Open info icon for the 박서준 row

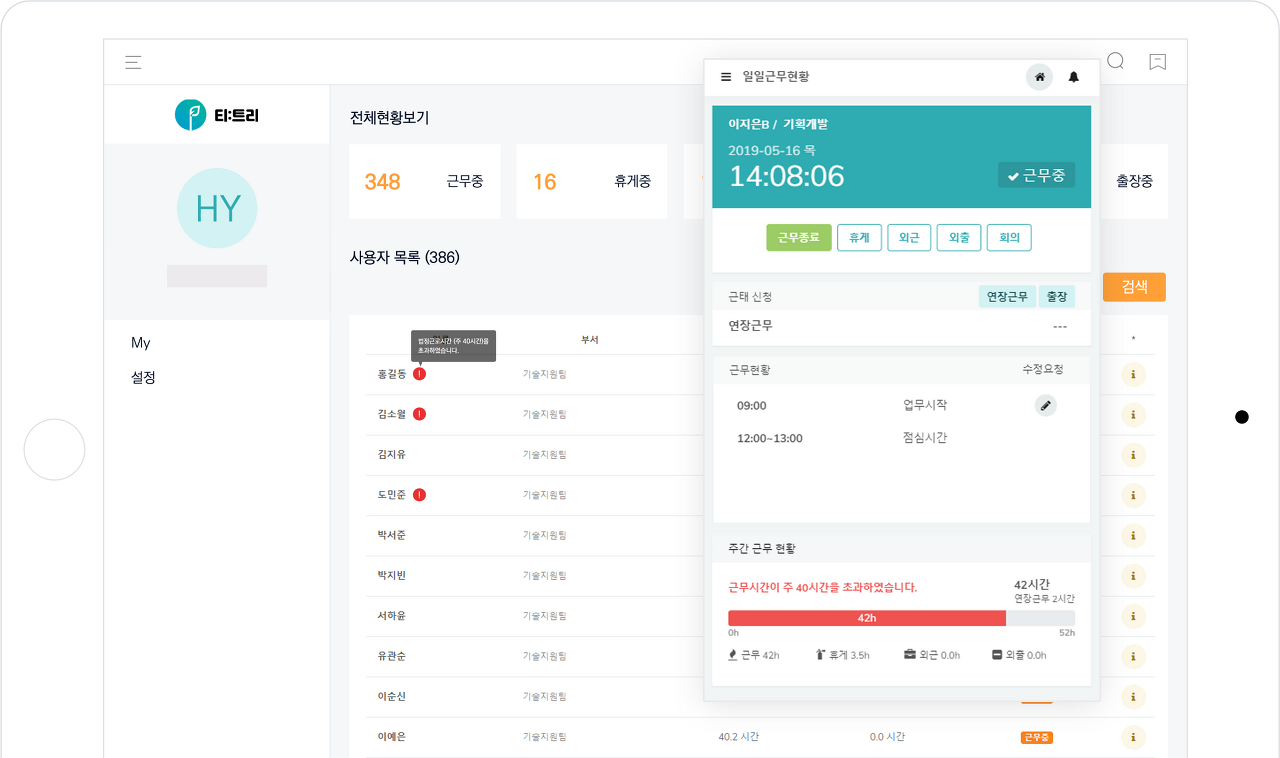tap(1133, 536)
